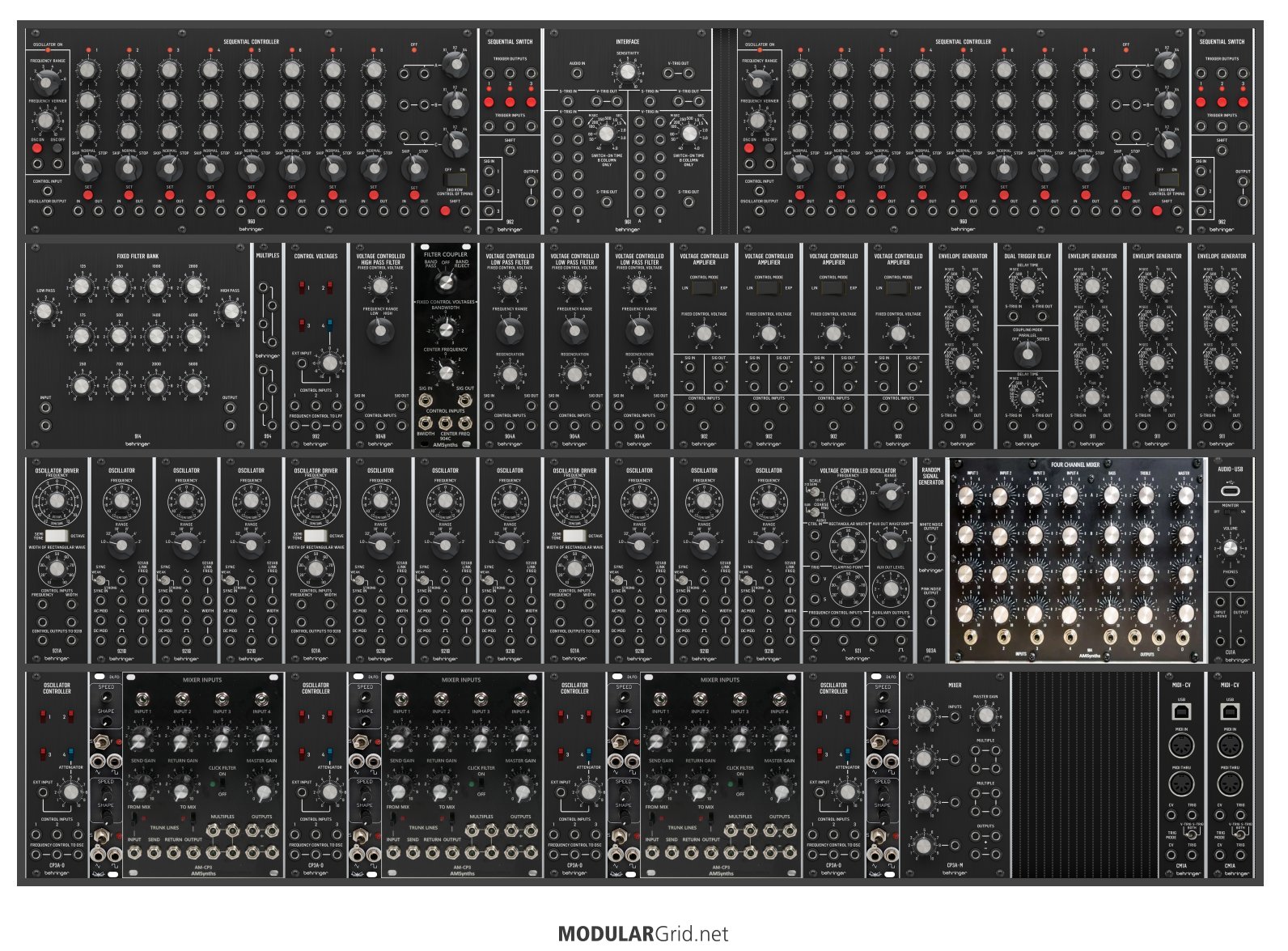Click the Shift jack on the left Sequential Switch

point(510,150)
